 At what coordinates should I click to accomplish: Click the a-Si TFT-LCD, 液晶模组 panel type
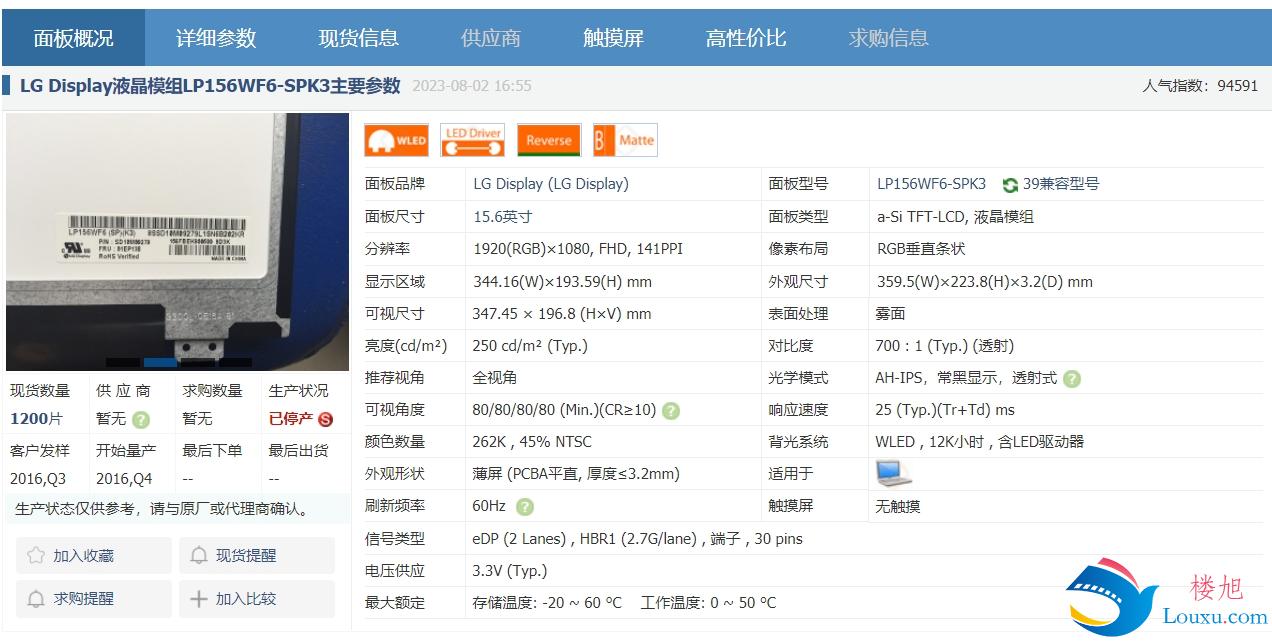point(955,216)
